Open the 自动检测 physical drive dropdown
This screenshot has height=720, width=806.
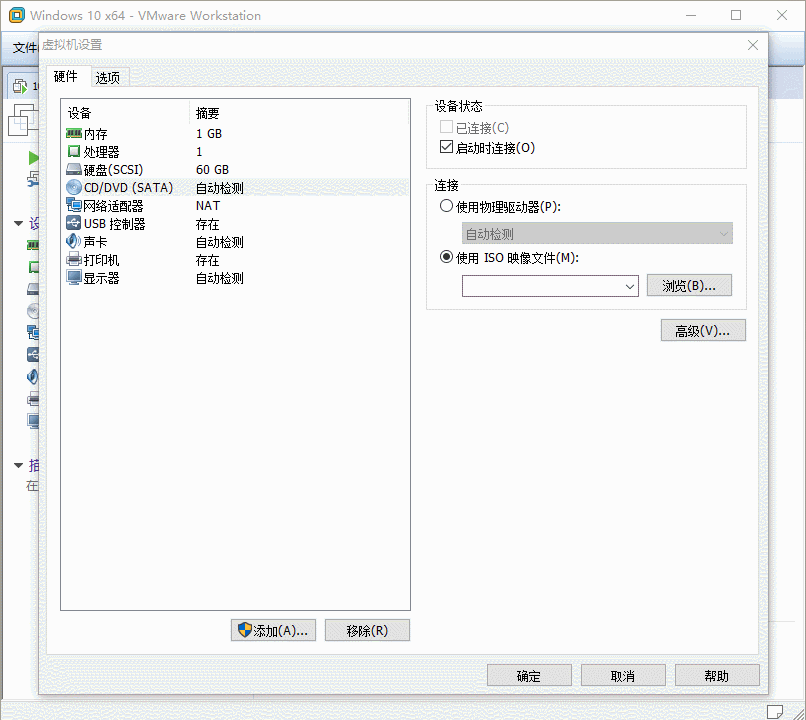pyautogui.click(x=597, y=233)
